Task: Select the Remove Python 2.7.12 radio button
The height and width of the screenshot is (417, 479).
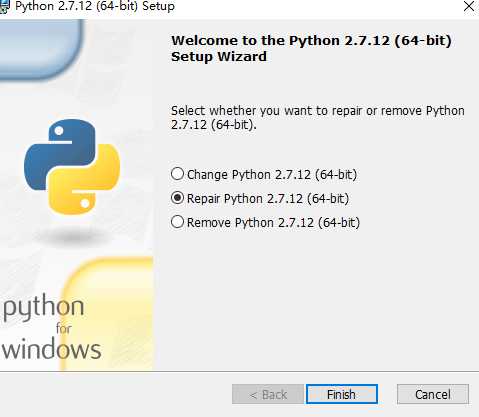Action: [x=177, y=222]
